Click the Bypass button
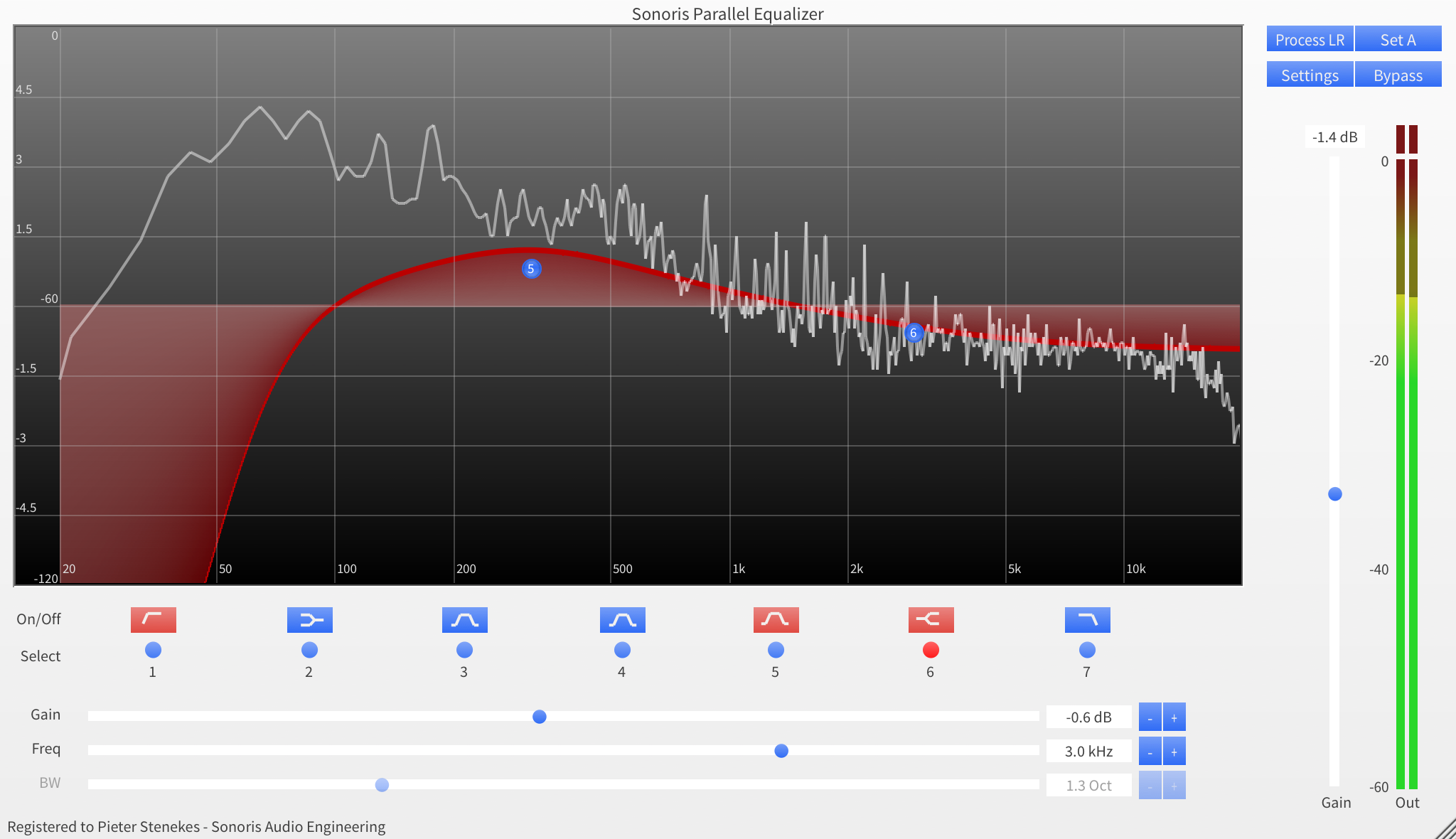1456x839 pixels. tap(1400, 76)
